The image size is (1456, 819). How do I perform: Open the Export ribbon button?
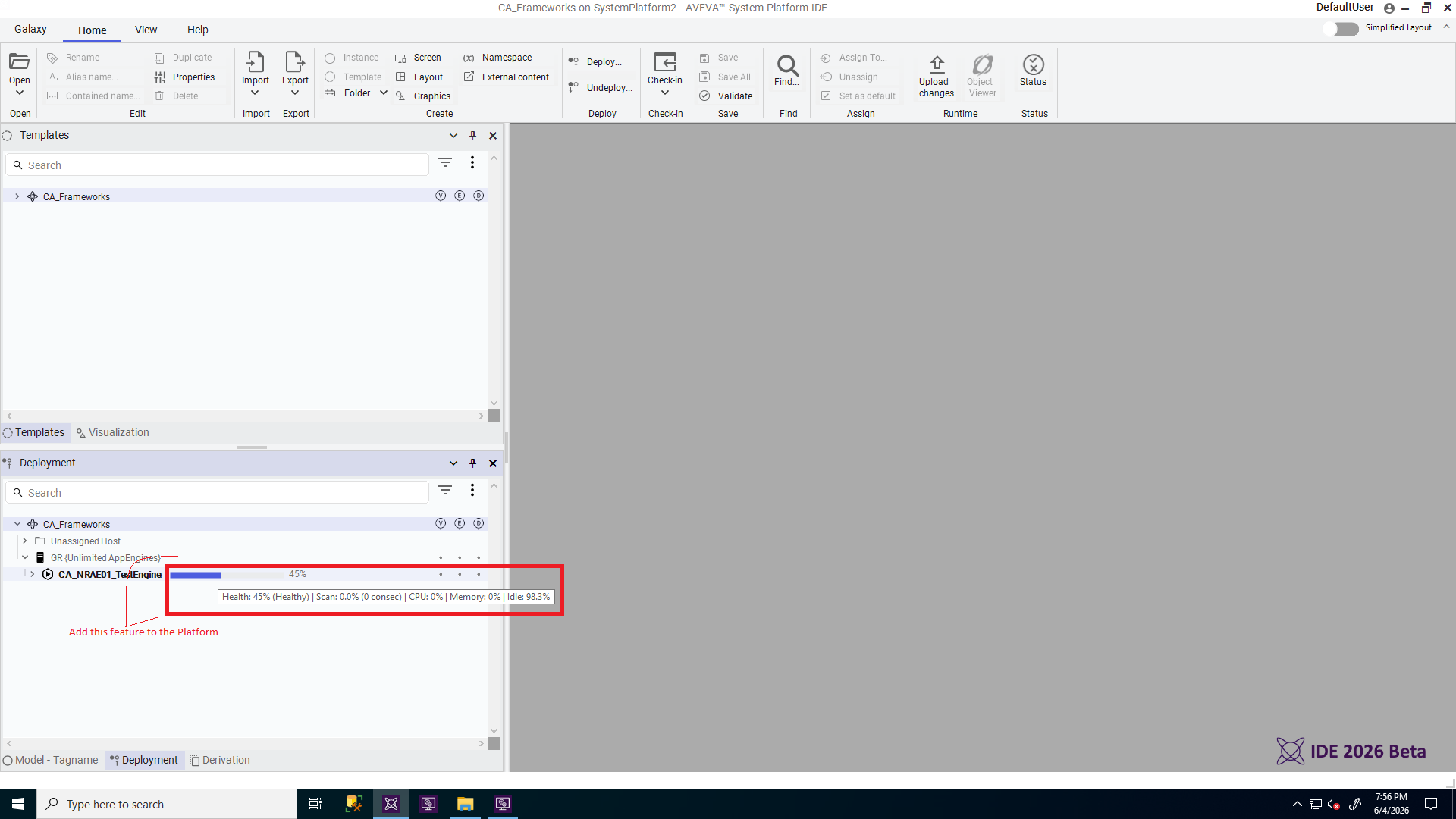click(x=295, y=74)
